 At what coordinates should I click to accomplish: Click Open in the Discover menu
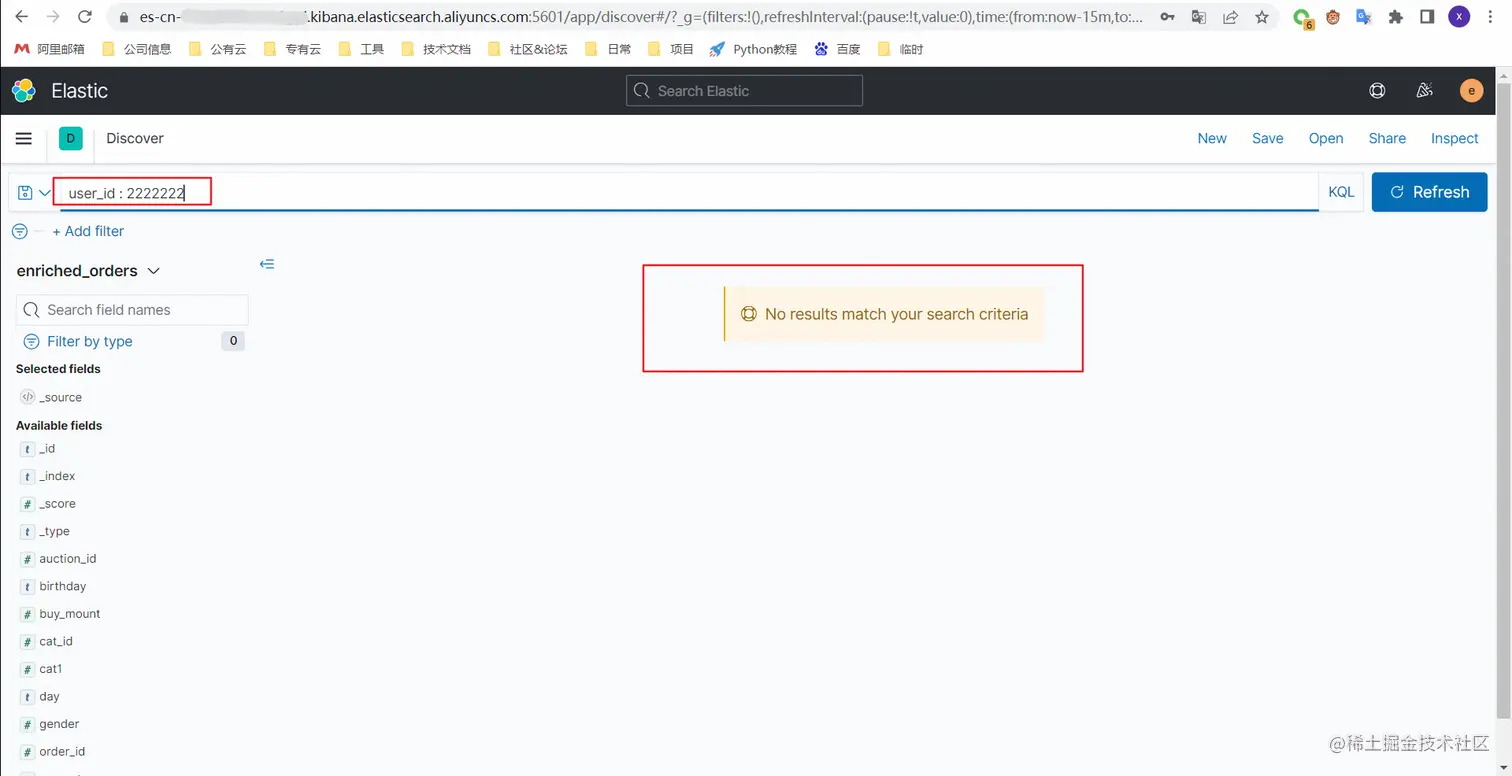(x=1326, y=139)
